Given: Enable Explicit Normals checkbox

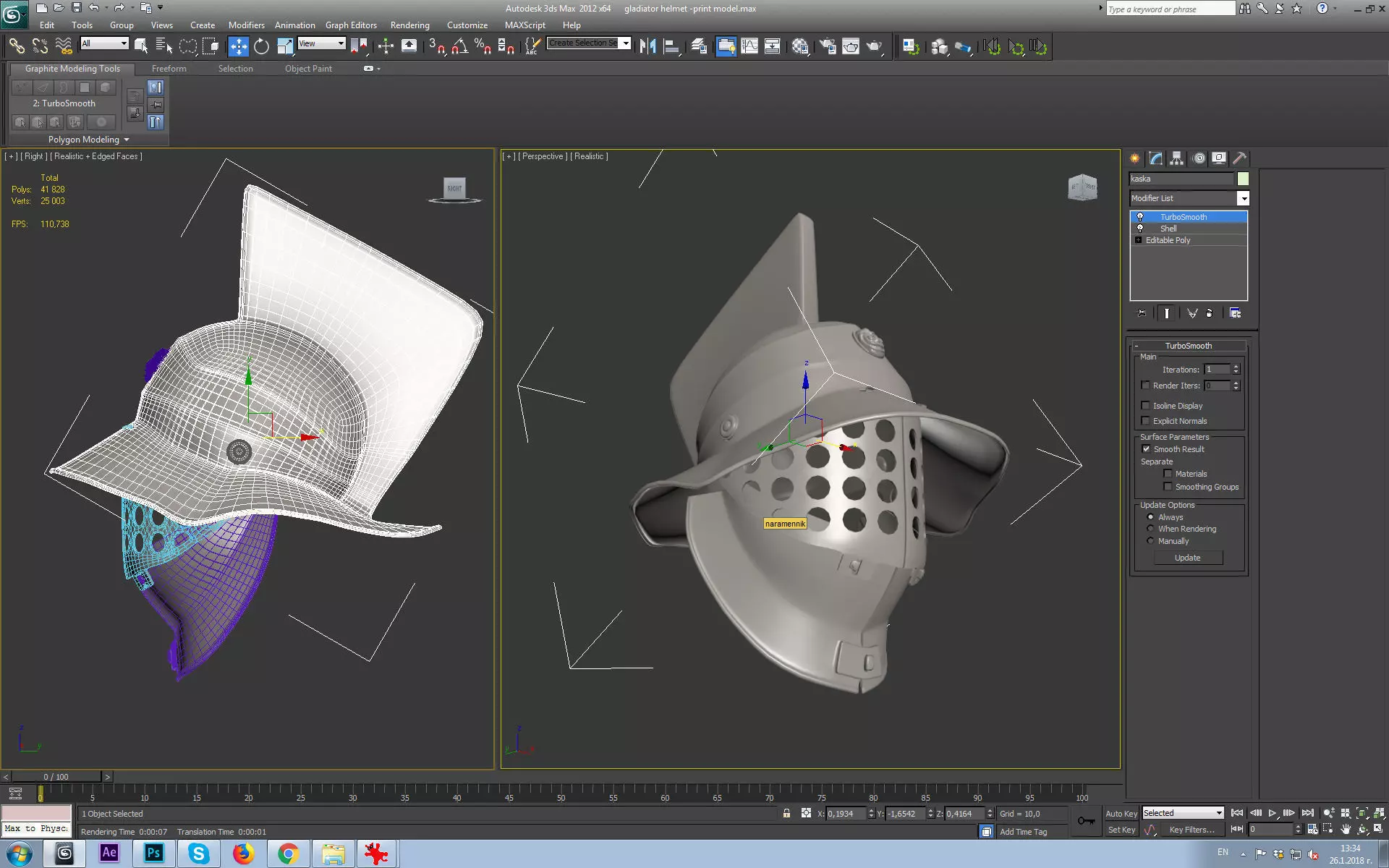Looking at the screenshot, I should click(1145, 421).
